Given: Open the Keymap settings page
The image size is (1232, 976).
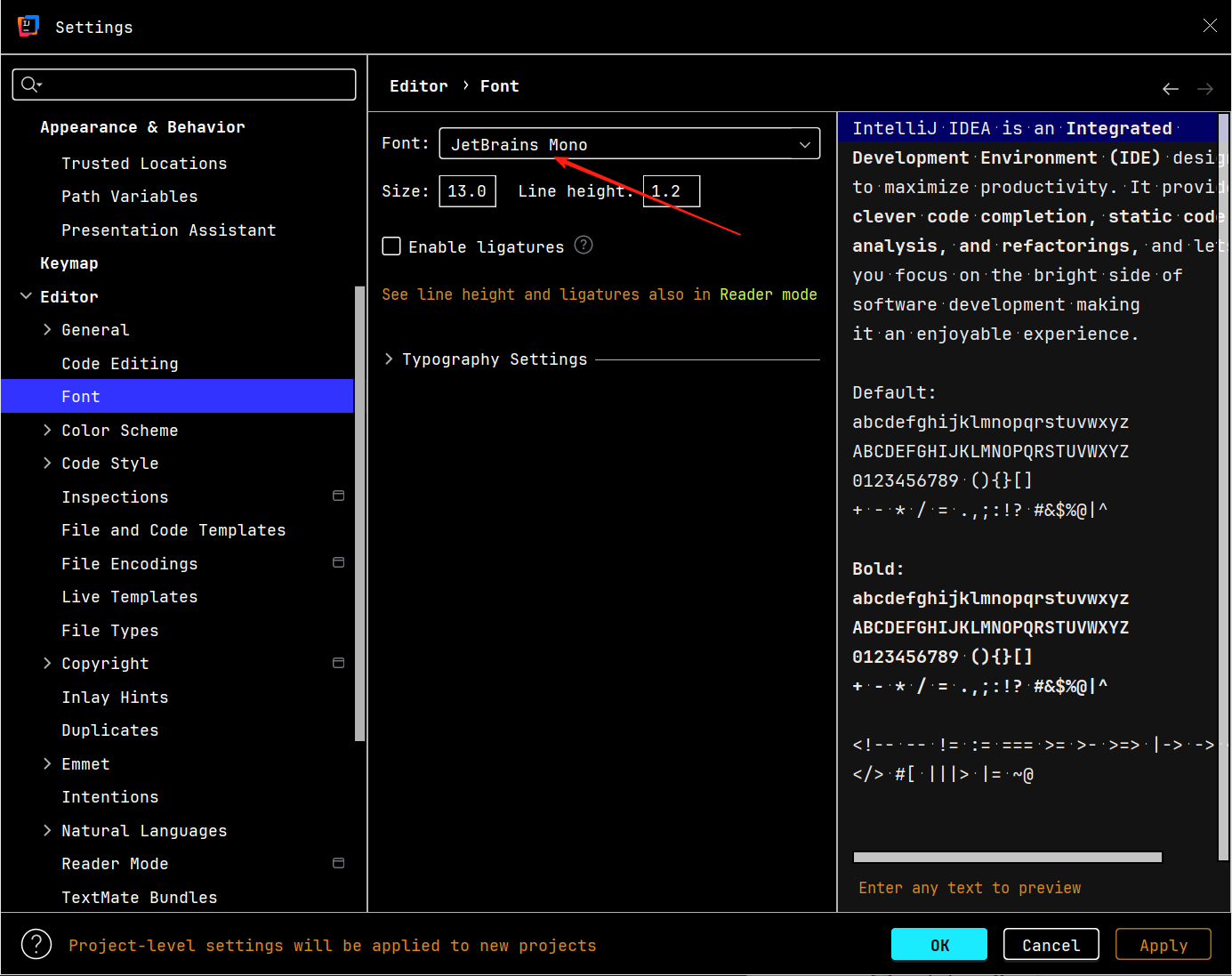Looking at the screenshot, I should [x=69, y=263].
